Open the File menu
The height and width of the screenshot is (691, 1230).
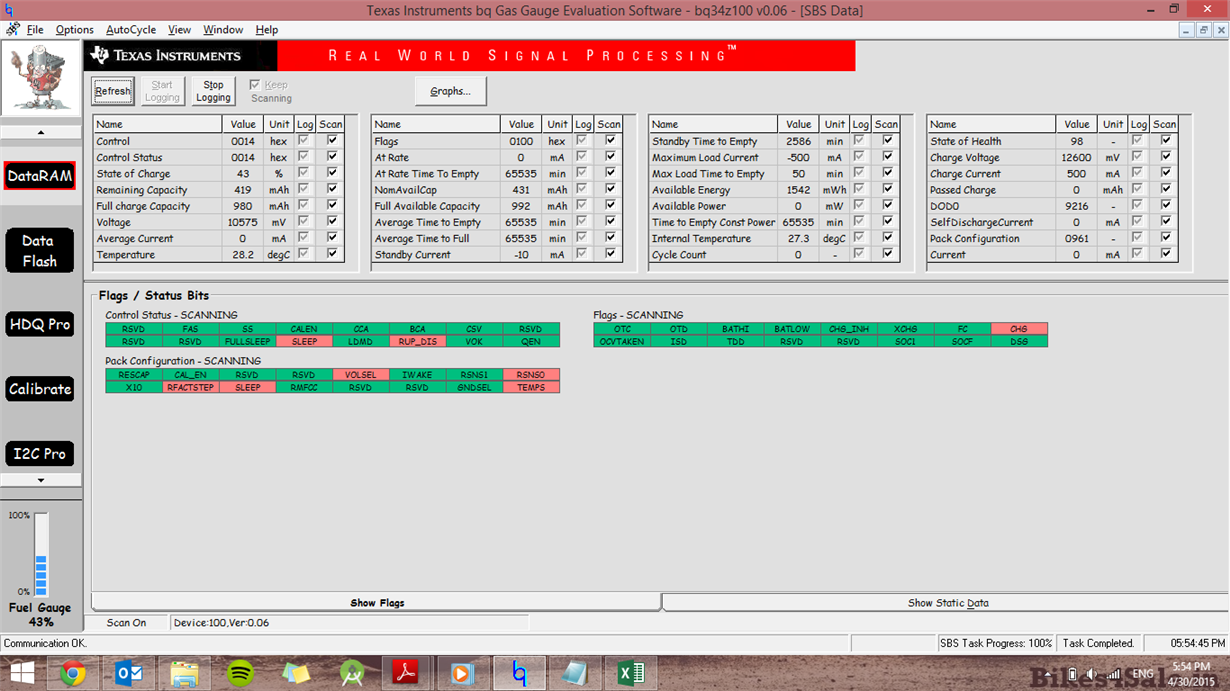35,30
